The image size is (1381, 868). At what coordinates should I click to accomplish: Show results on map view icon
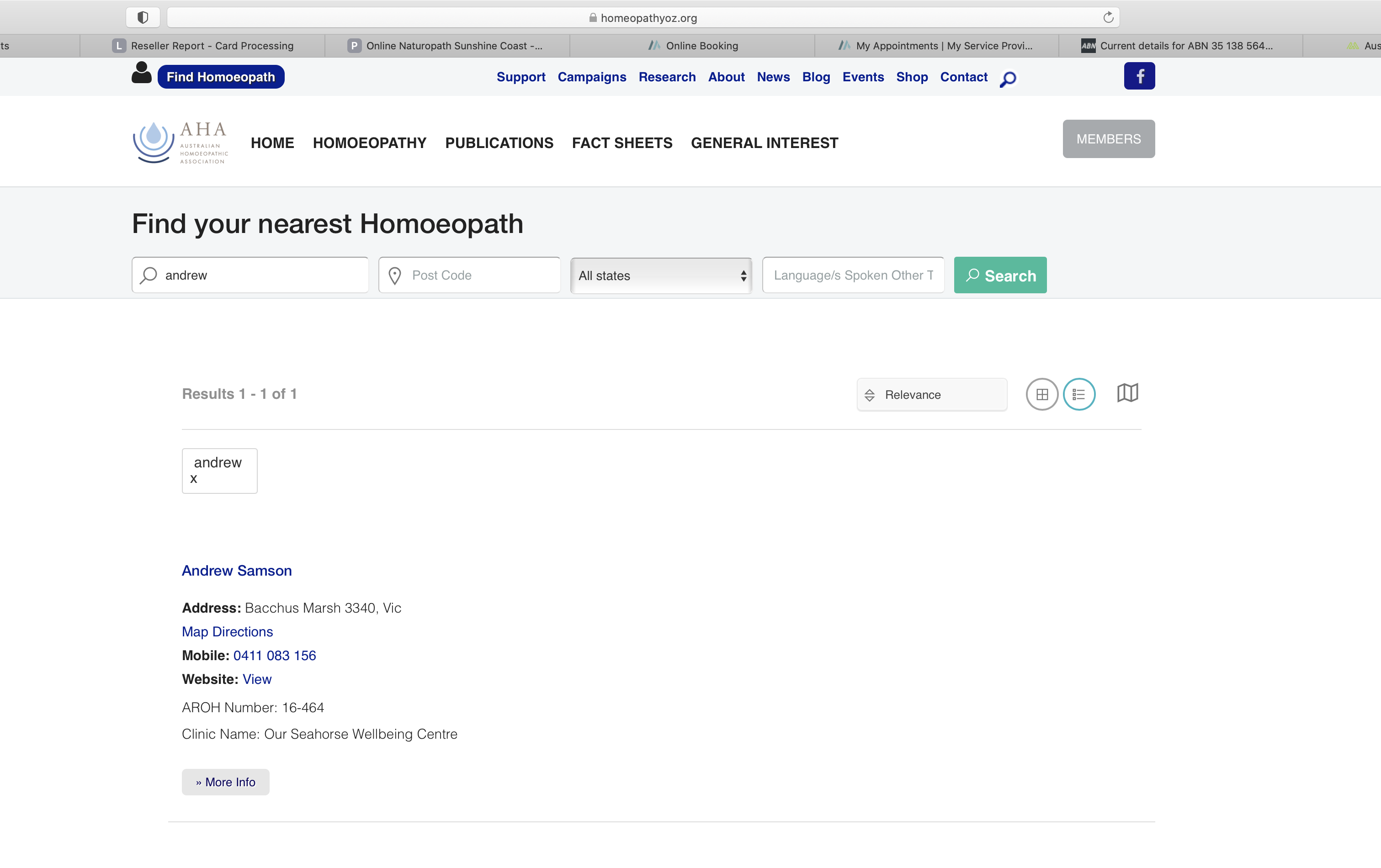[1127, 393]
